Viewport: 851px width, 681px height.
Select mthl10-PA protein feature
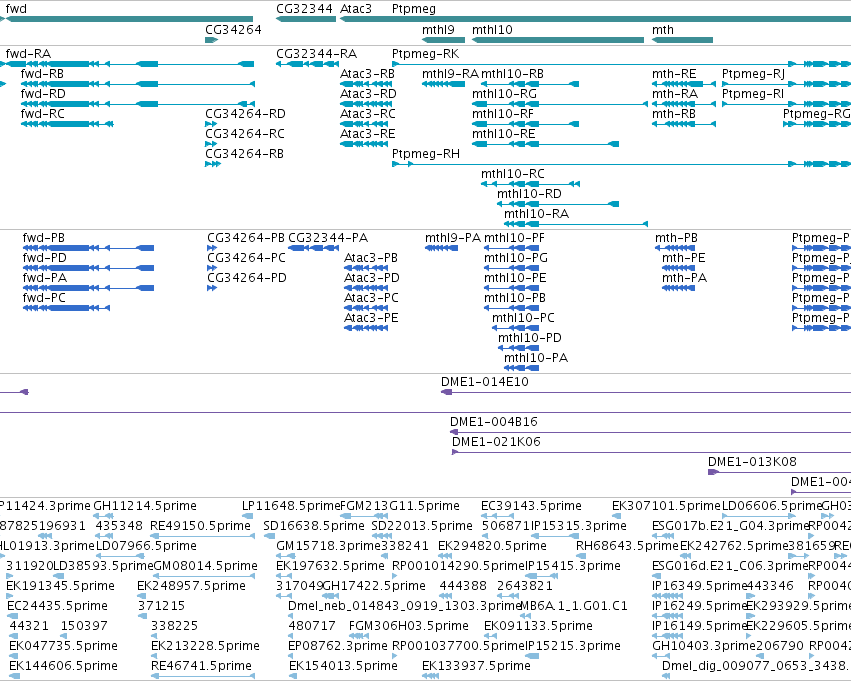point(522,368)
